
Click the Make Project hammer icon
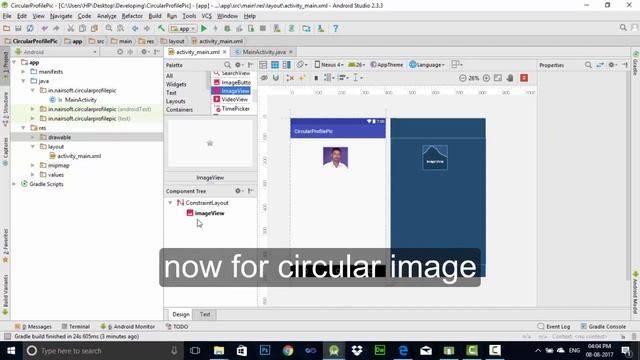pos(162,29)
